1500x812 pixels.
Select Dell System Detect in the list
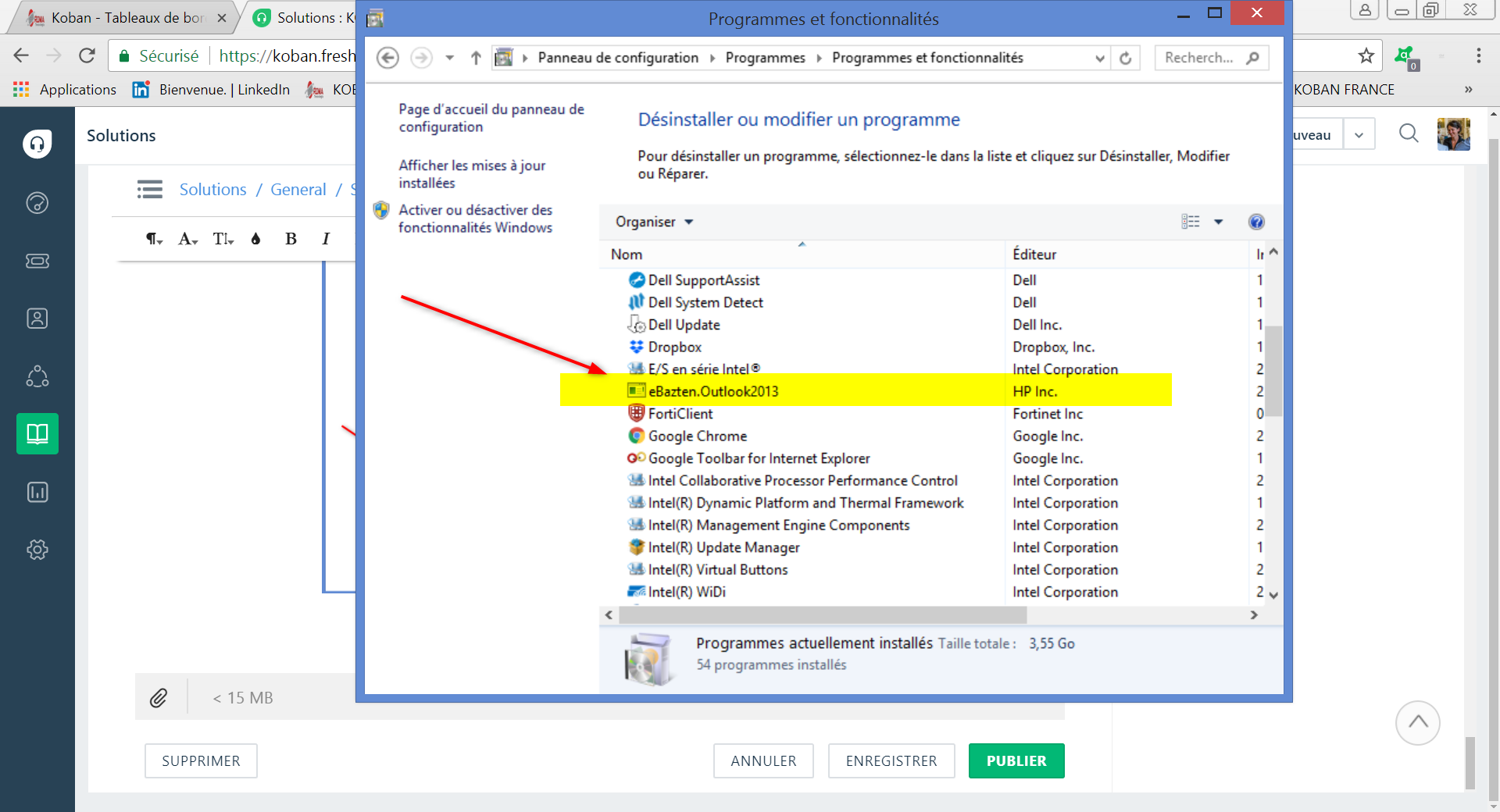point(705,303)
